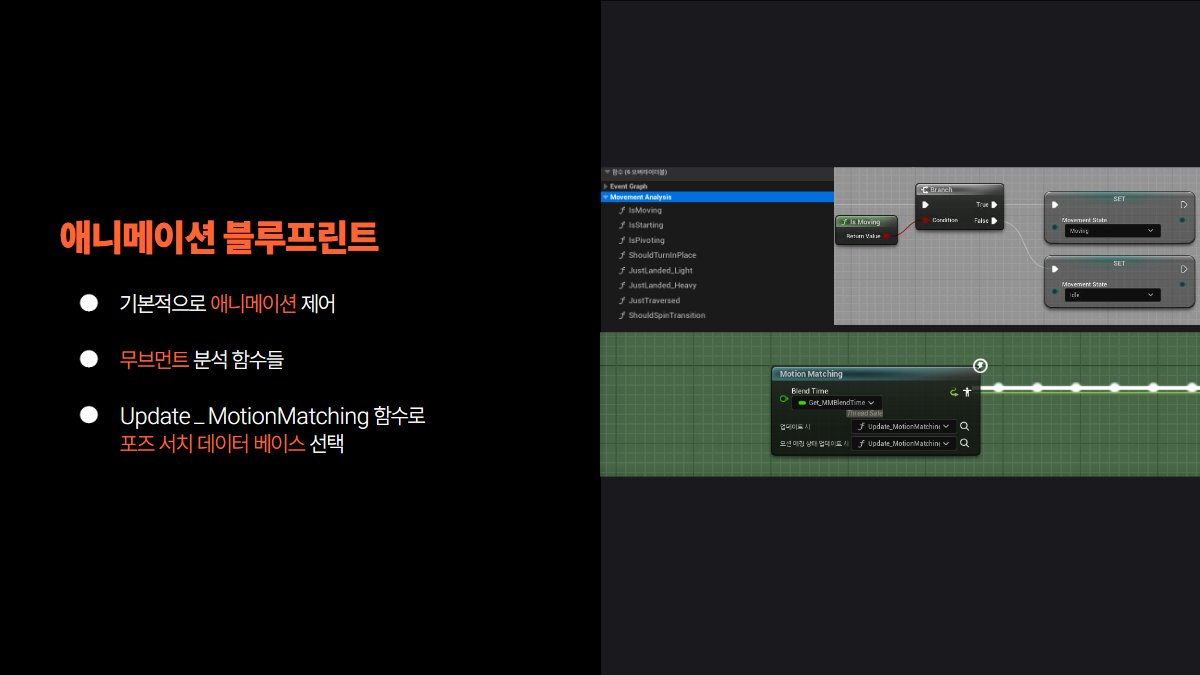Click the Branch node icon
Image resolution: width=1200 pixels, height=675 pixels.
click(924, 189)
